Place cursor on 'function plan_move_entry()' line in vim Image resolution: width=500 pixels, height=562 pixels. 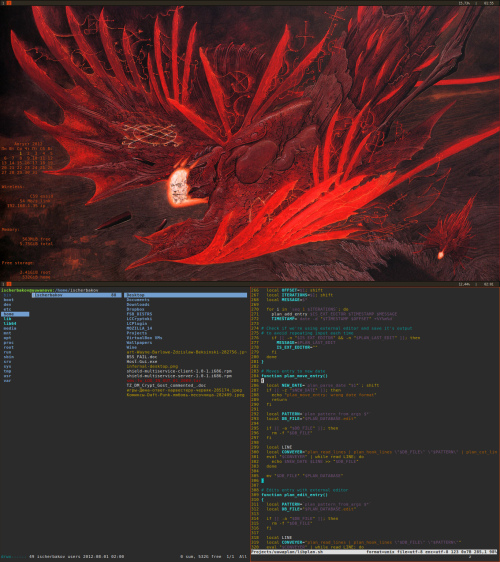[x=294, y=376]
